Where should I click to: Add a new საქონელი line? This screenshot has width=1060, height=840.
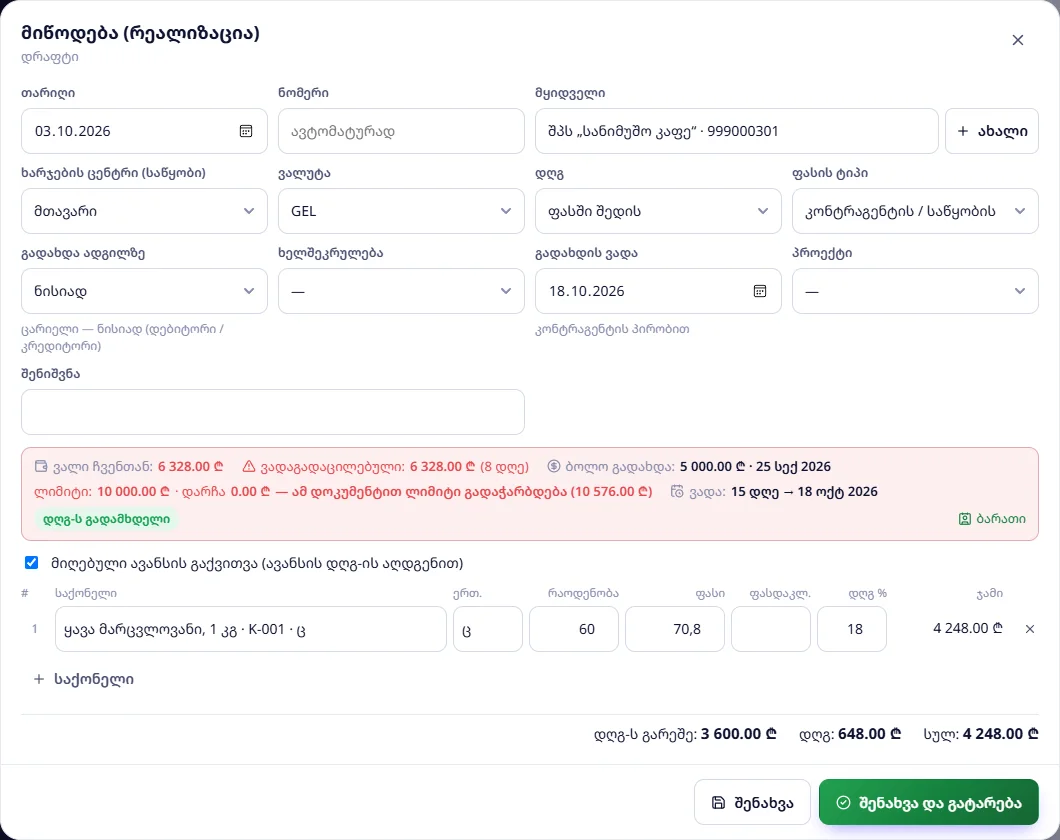tap(84, 679)
